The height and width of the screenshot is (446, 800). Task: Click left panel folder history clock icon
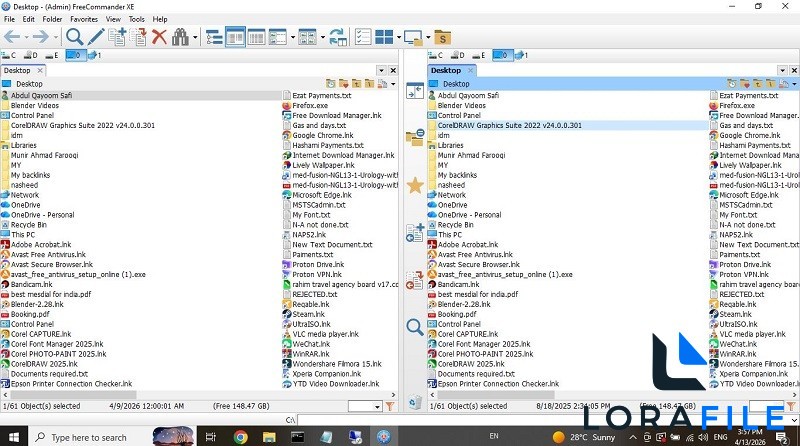(x=331, y=84)
